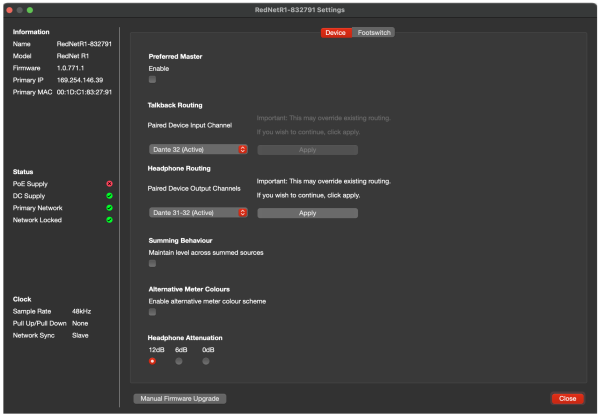Viewport: 600px width, 417px height.
Task: Click the Firmware version 1.0.771.1
Action: click(70, 68)
